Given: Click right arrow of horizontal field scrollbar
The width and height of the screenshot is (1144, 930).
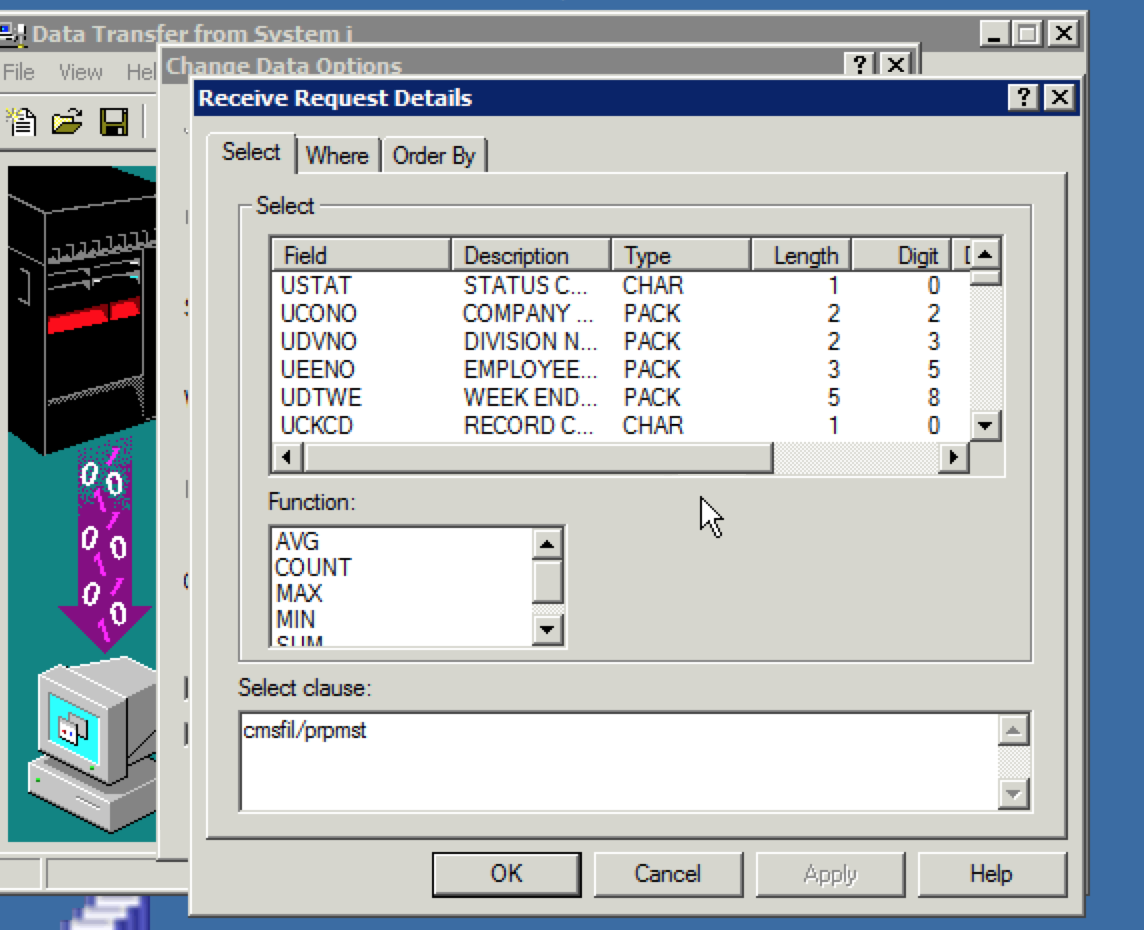Looking at the screenshot, I should pyautogui.click(x=954, y=458).
